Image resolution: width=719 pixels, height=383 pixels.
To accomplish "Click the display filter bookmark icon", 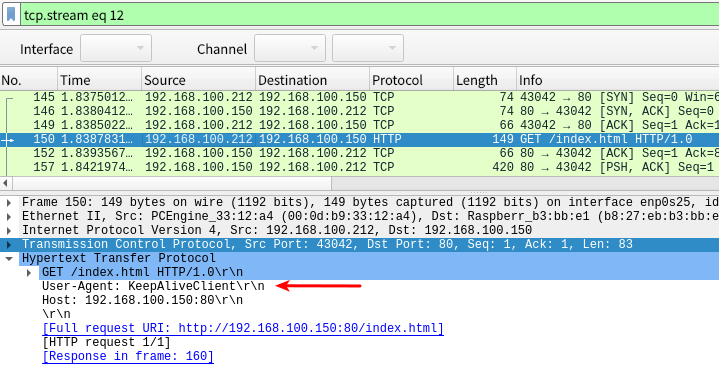I will click(x=11, y=15).
